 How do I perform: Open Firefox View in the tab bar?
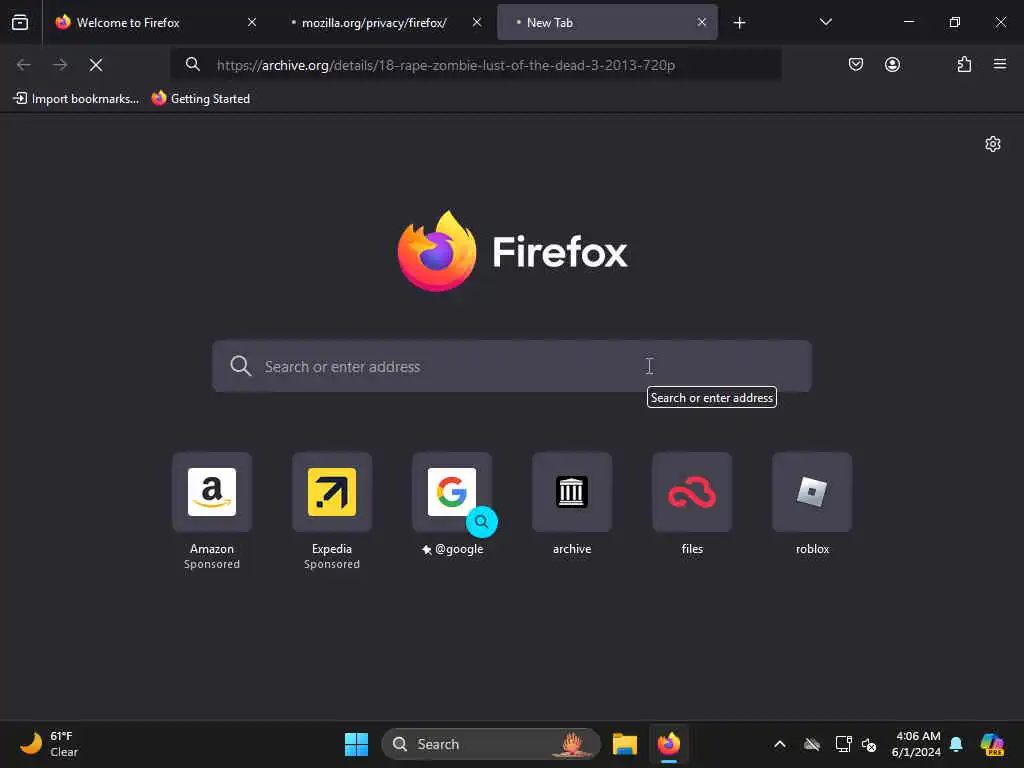pyautogui.click(x=20, y=22)
